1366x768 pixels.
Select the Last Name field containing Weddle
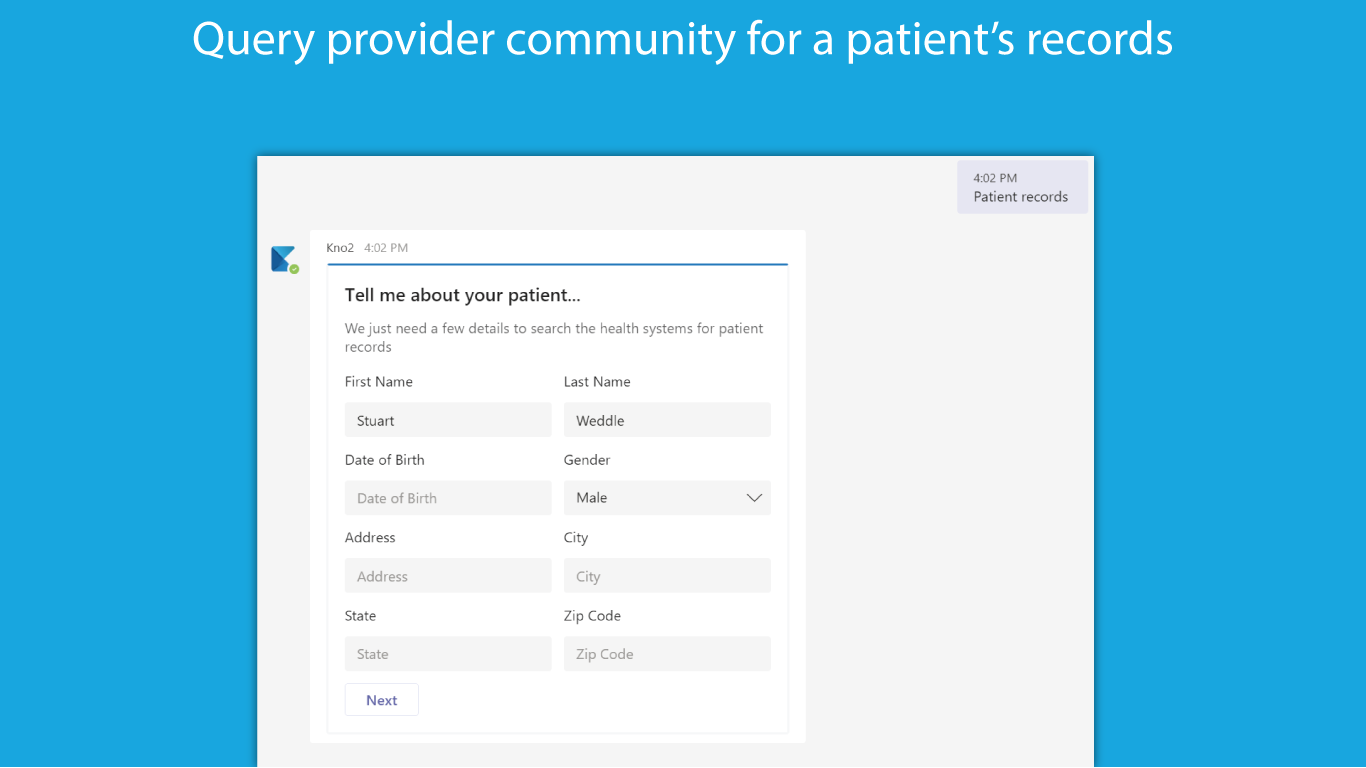[667, 420]
